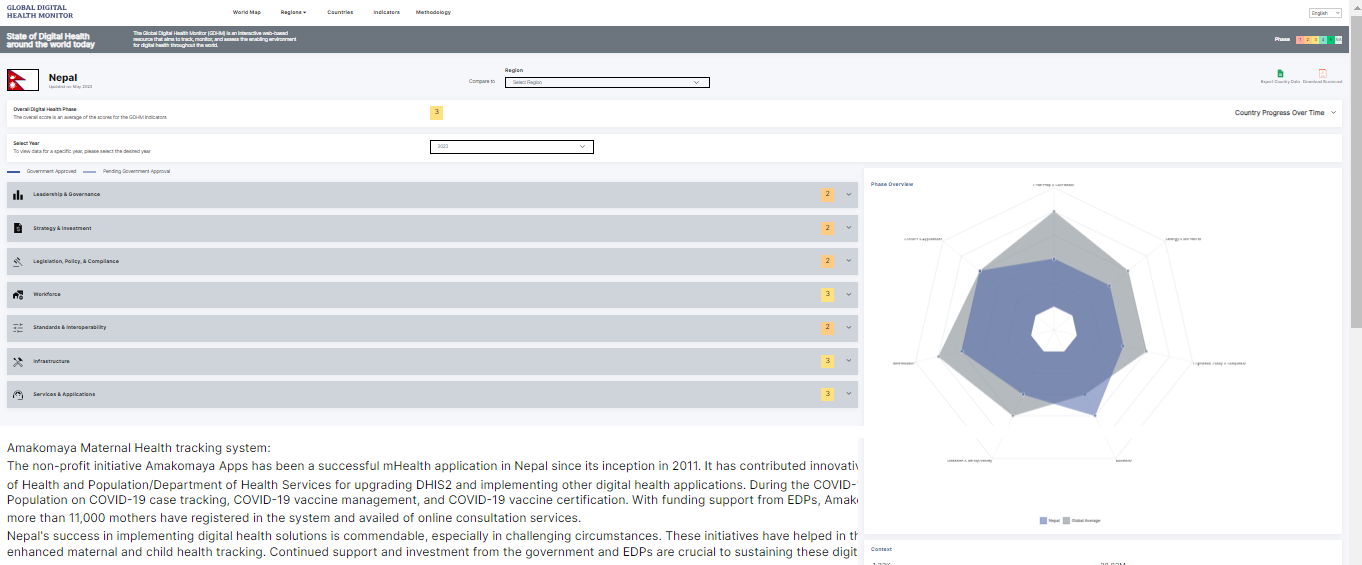Expand the Strategy & Investment row chevron
This screenshot has height=565, width=1362.
click(x=849, y=228)
